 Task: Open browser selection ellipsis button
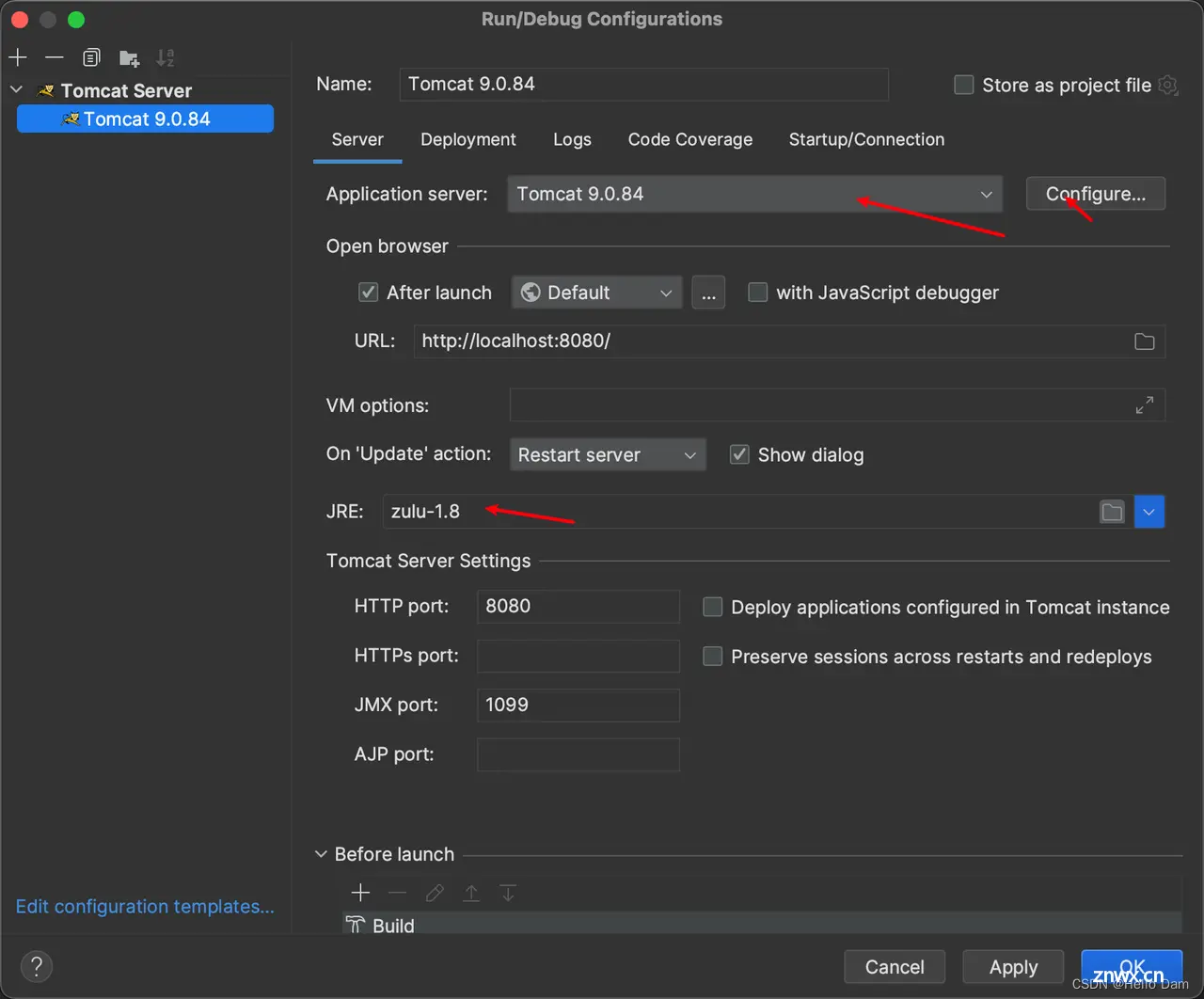coord(708,293)
